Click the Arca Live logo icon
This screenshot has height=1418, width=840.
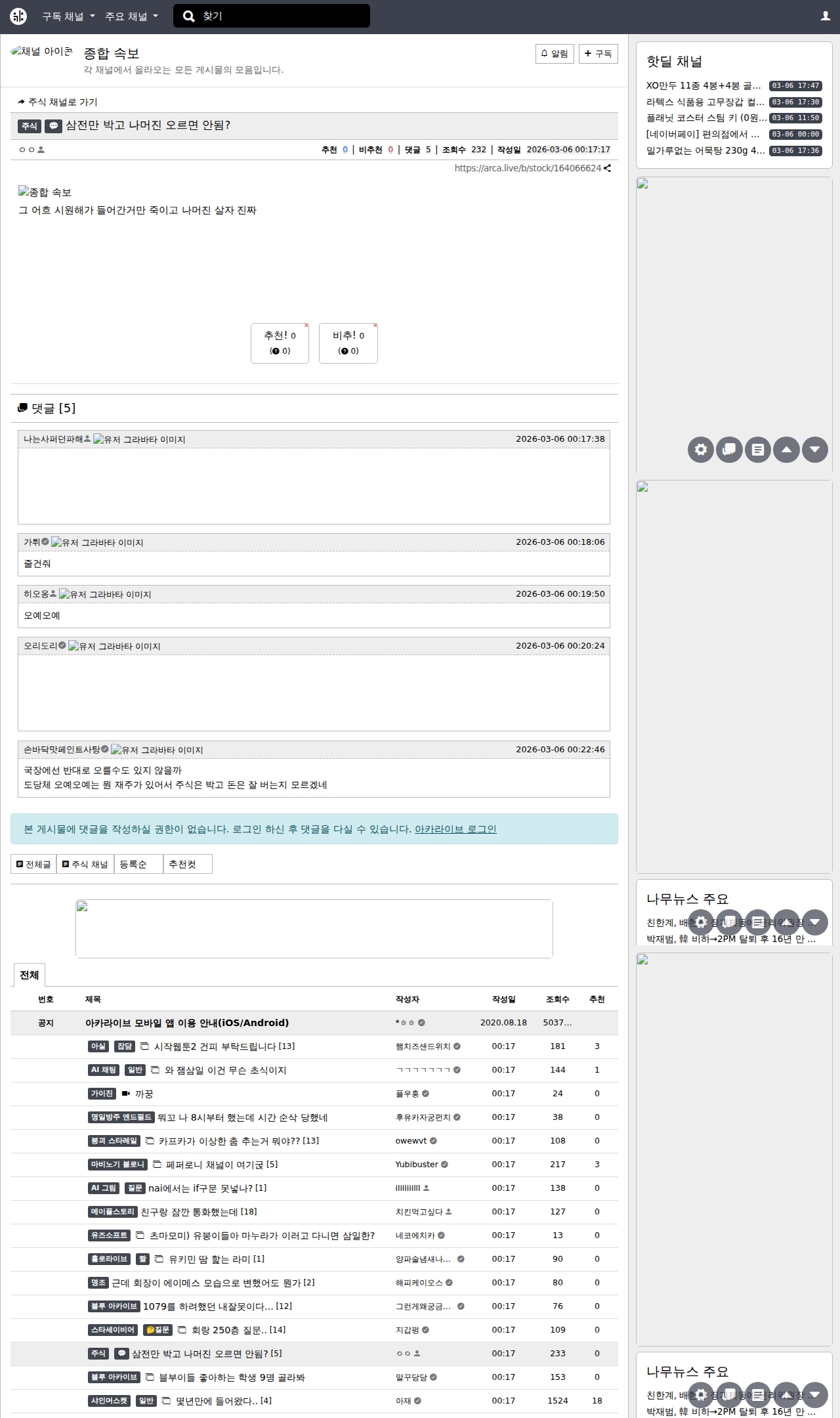pos(18,16)
